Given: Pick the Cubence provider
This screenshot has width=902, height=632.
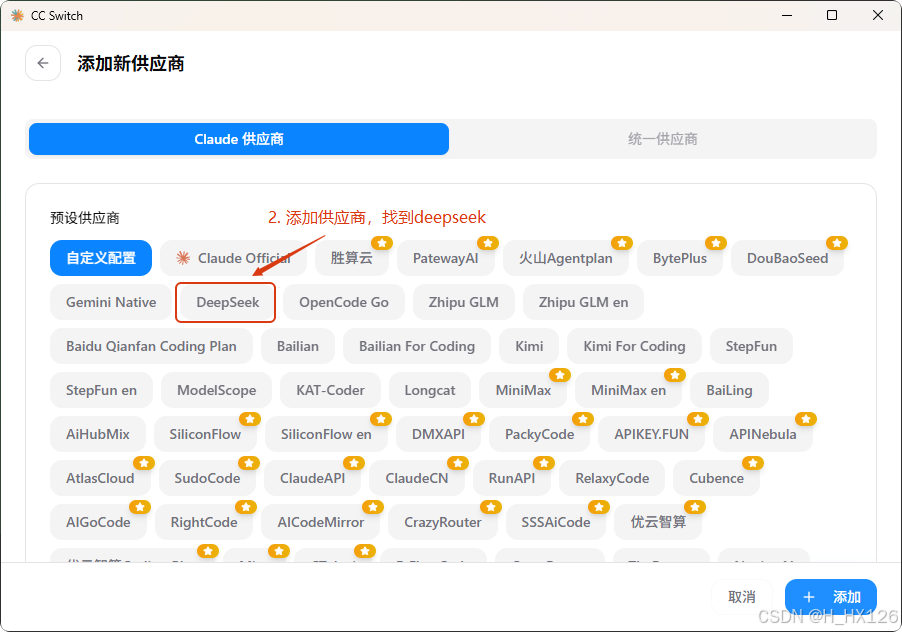Looking at the screenshot, I should click(717, 478).
